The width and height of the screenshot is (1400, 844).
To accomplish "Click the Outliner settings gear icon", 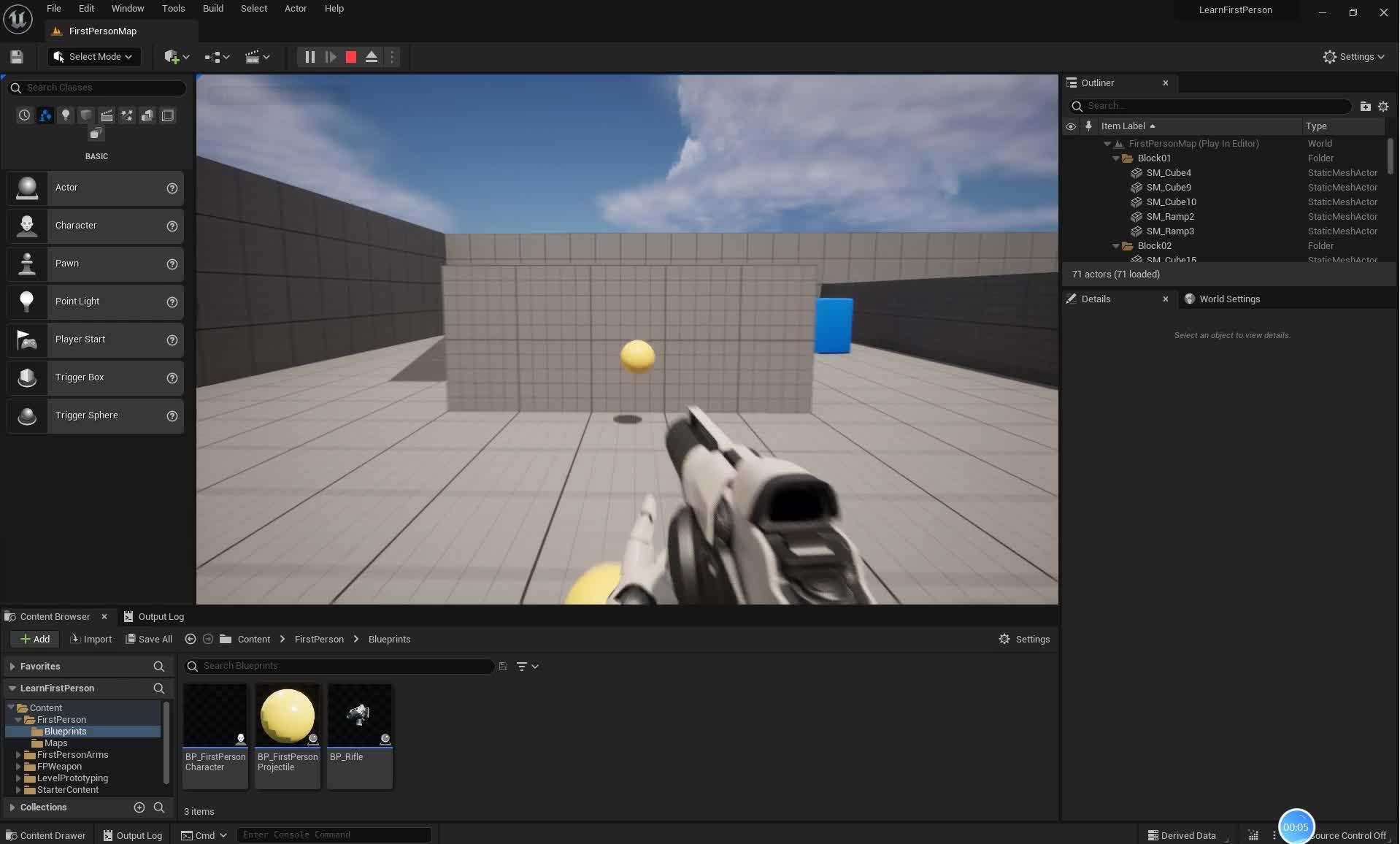I will 1383,106.
